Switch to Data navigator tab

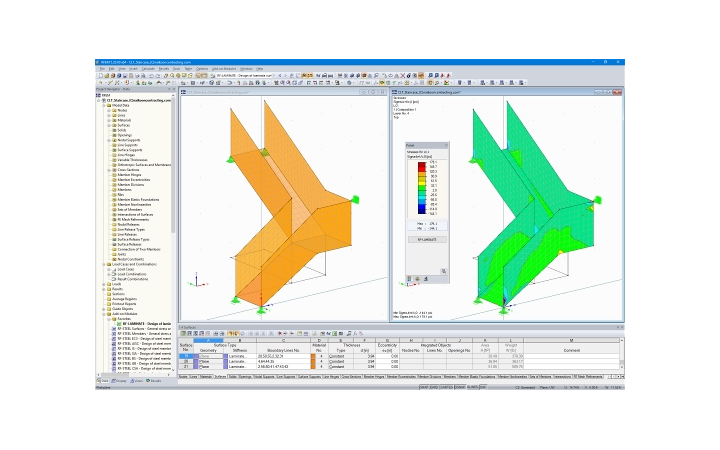[103, 381]
